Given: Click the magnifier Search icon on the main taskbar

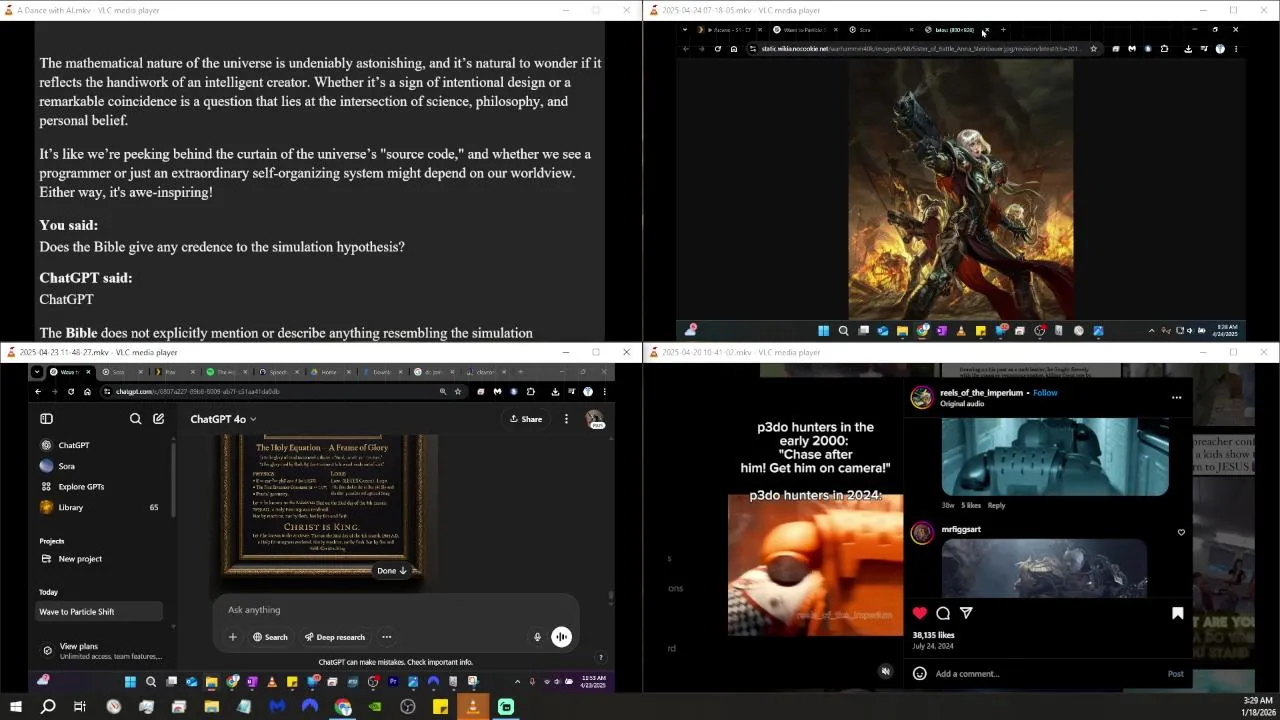Looking at the screenshot, I should pos(48,707).
